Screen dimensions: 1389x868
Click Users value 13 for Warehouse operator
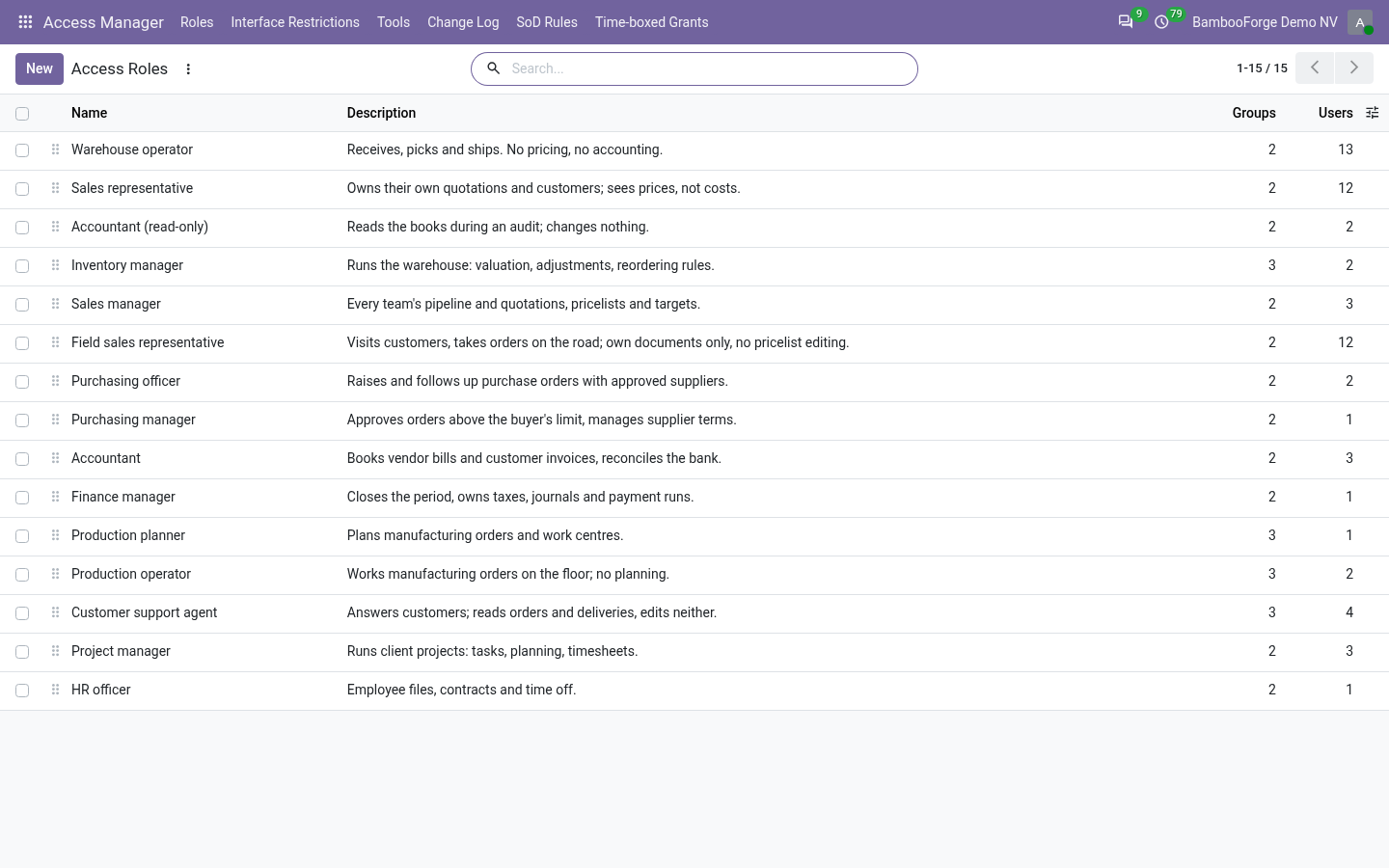pos(1346,149)
